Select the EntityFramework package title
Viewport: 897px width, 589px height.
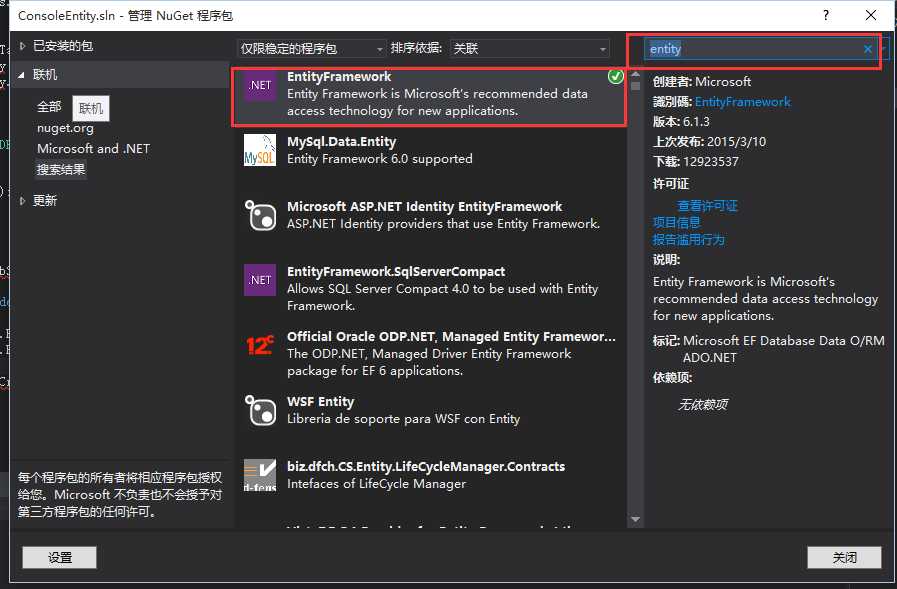click(339, 77)
